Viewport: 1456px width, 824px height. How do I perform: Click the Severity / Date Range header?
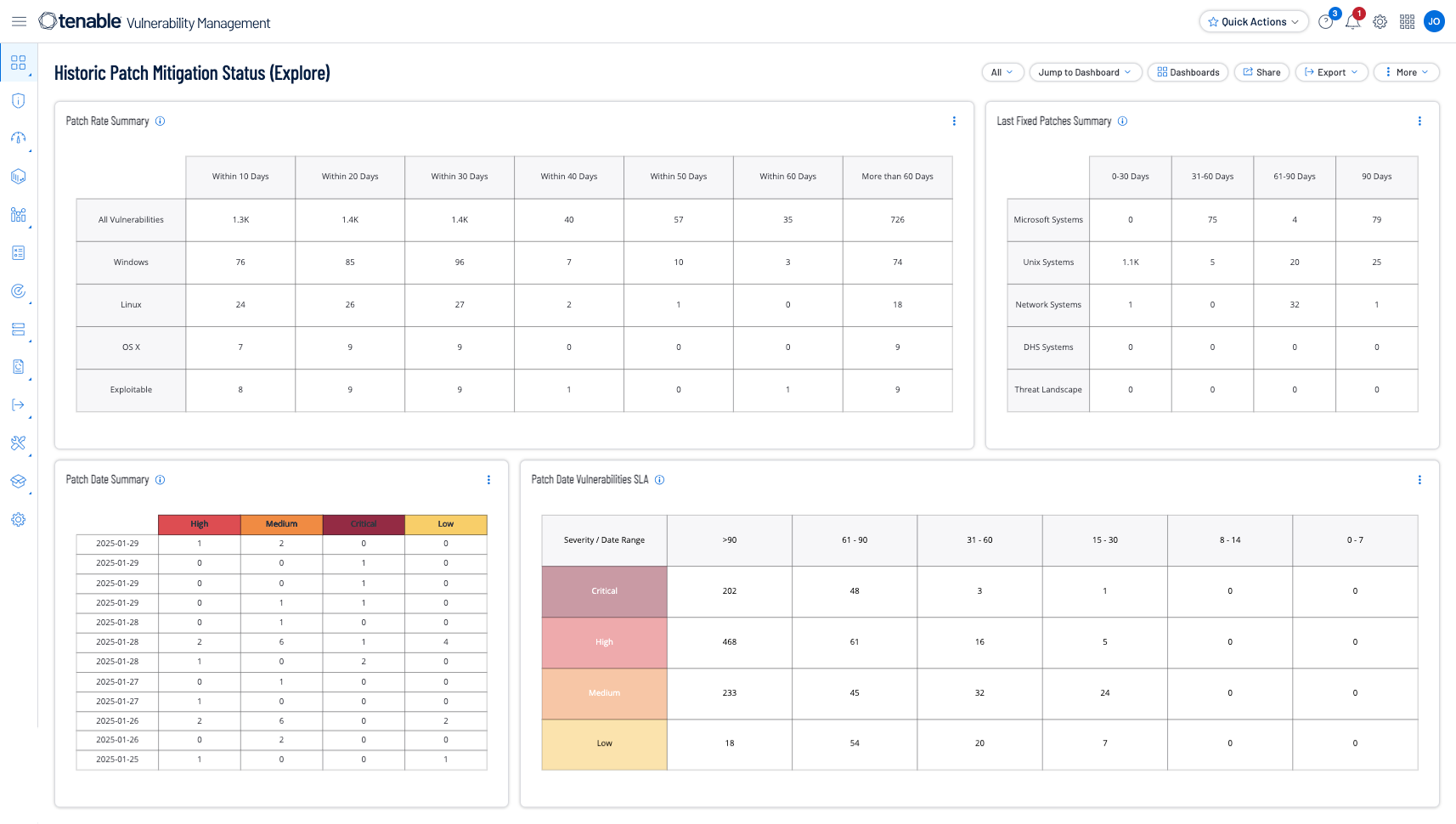click(x=604, y=540)
